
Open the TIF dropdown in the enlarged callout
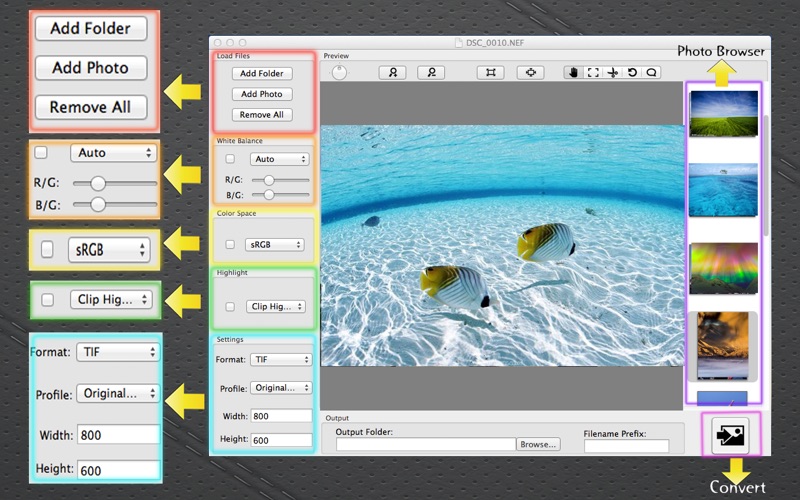click(118, 352)
